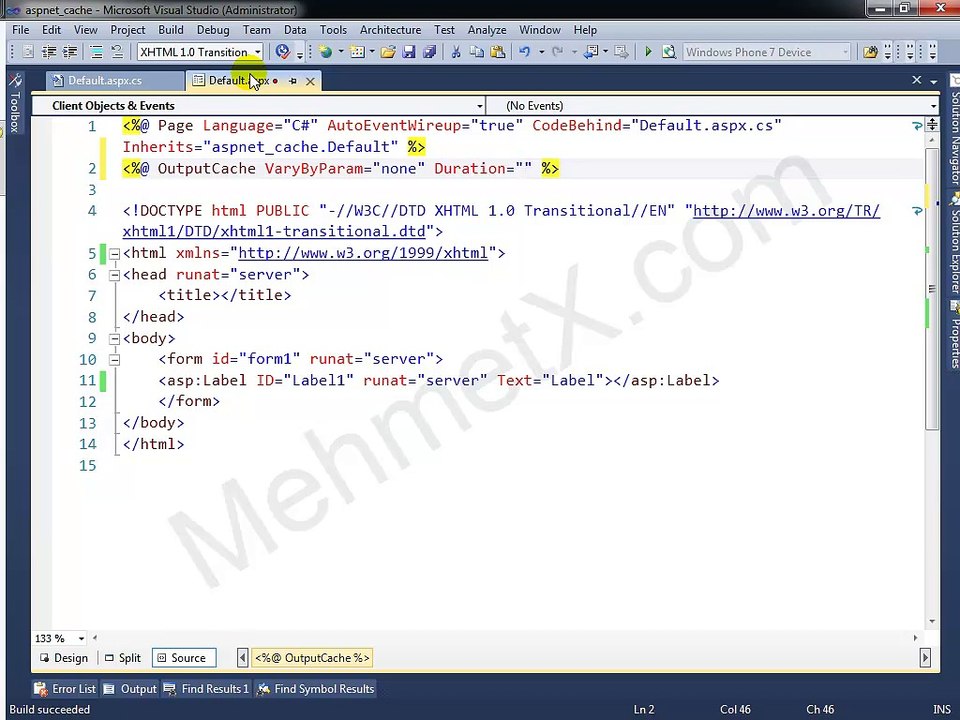Screen dimensions: 960x720
Task: Collapse the head element on line 6
Action: 114,275
